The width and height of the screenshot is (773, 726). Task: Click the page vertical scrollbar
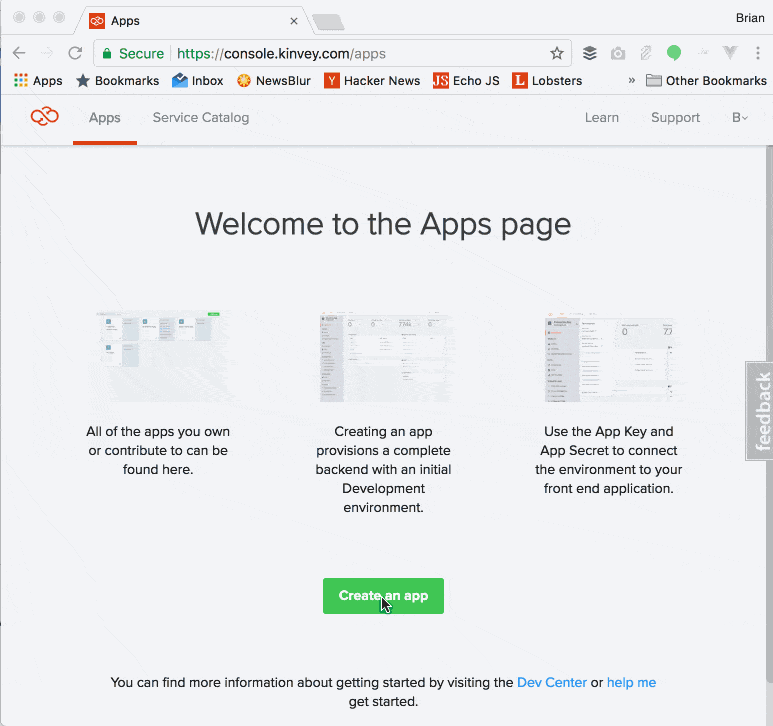pyautogui.click(x=769, y=414)
